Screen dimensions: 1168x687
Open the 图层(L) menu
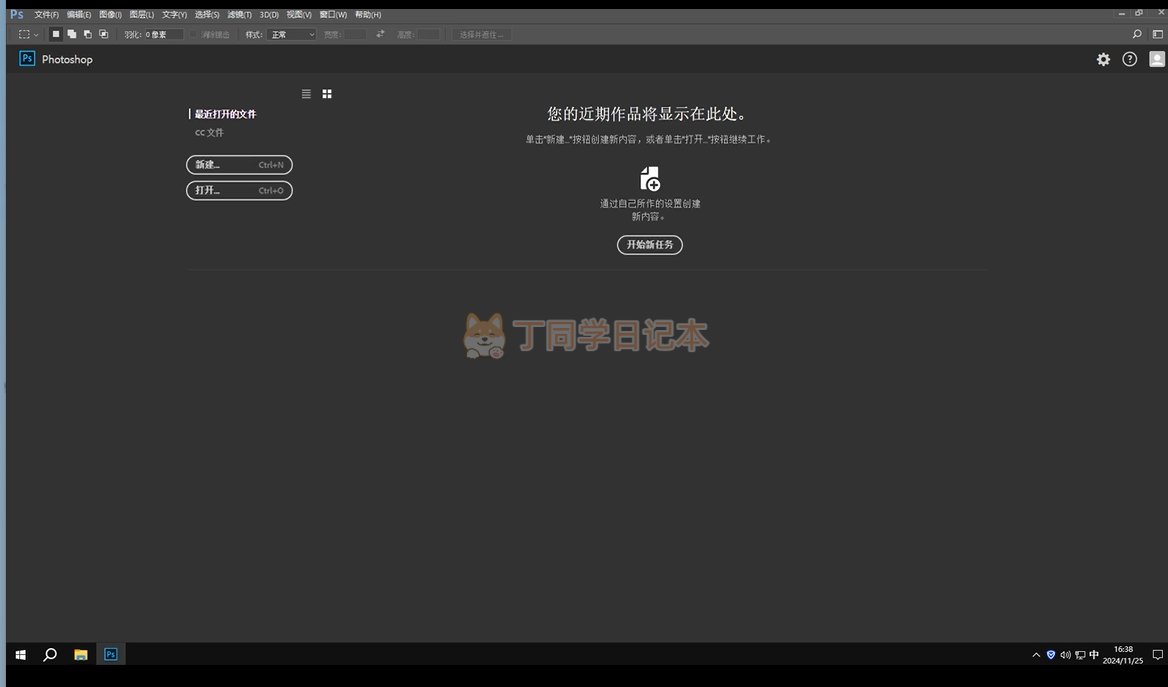tap(142, 14)
